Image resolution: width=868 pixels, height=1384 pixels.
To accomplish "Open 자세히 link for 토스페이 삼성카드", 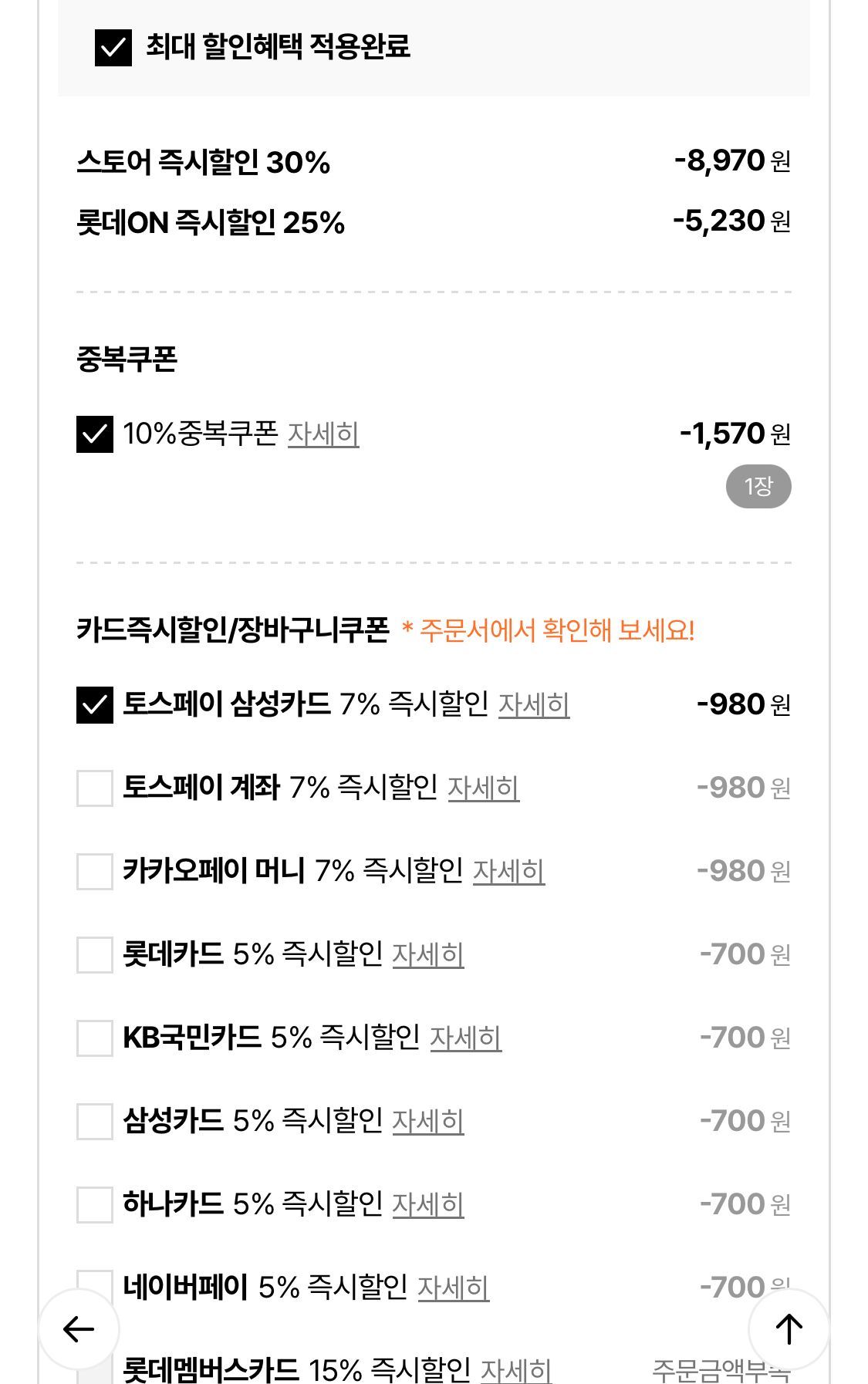I will (534, 704).
